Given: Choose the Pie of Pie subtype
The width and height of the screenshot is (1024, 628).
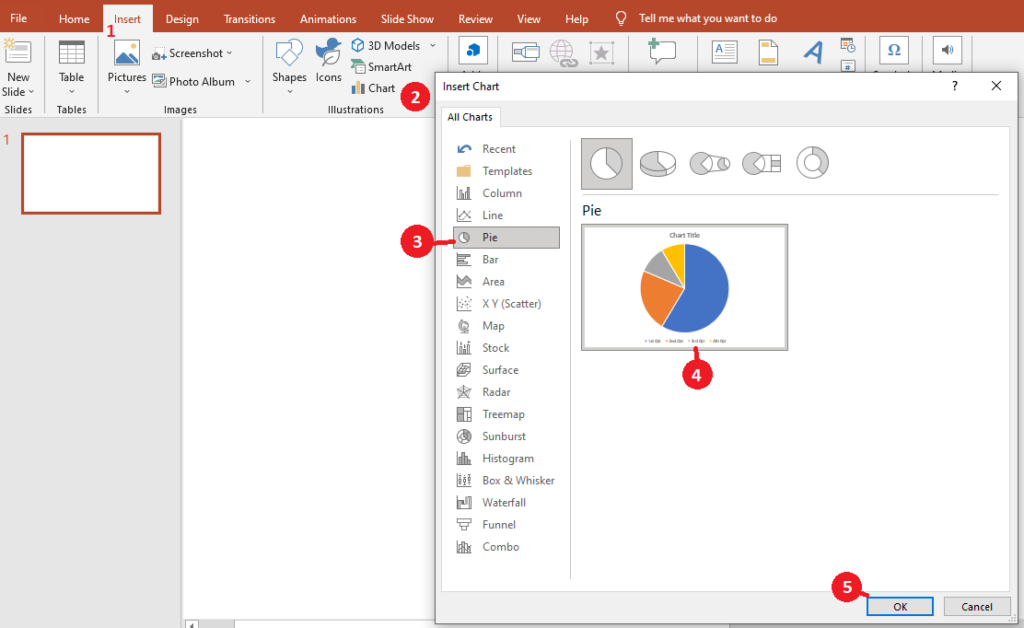Looking at the screenshot, I should coord(709,162).
